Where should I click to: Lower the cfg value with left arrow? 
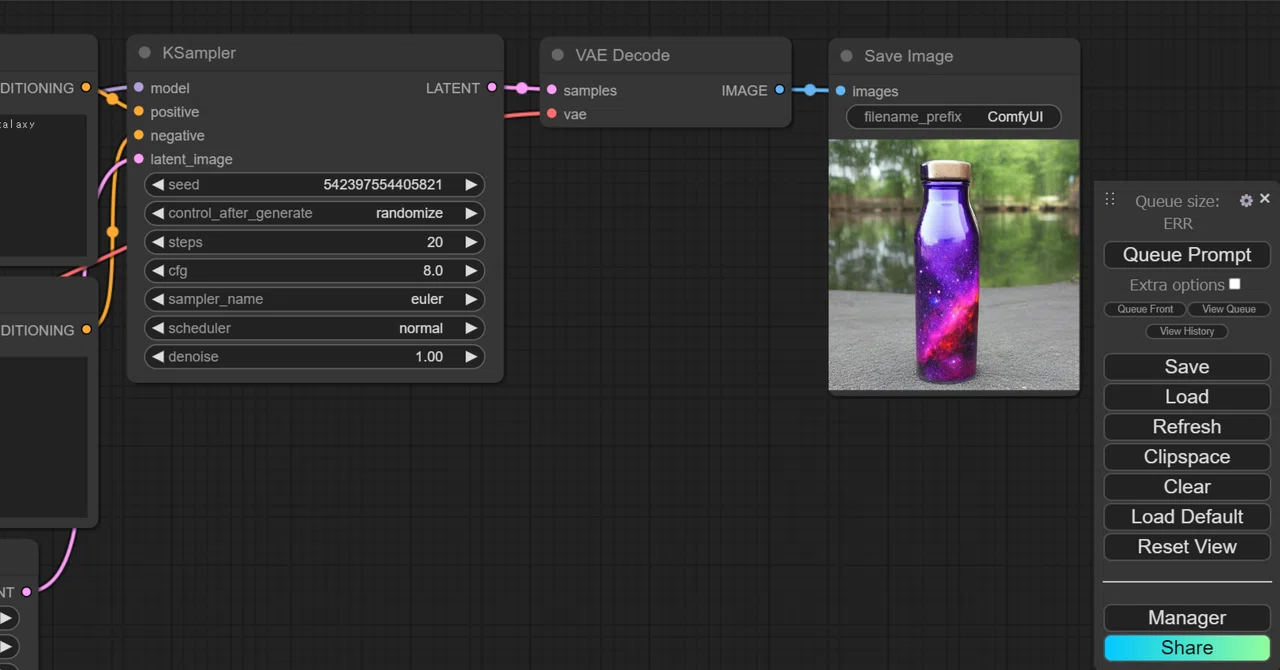click(x=157, y=271)
